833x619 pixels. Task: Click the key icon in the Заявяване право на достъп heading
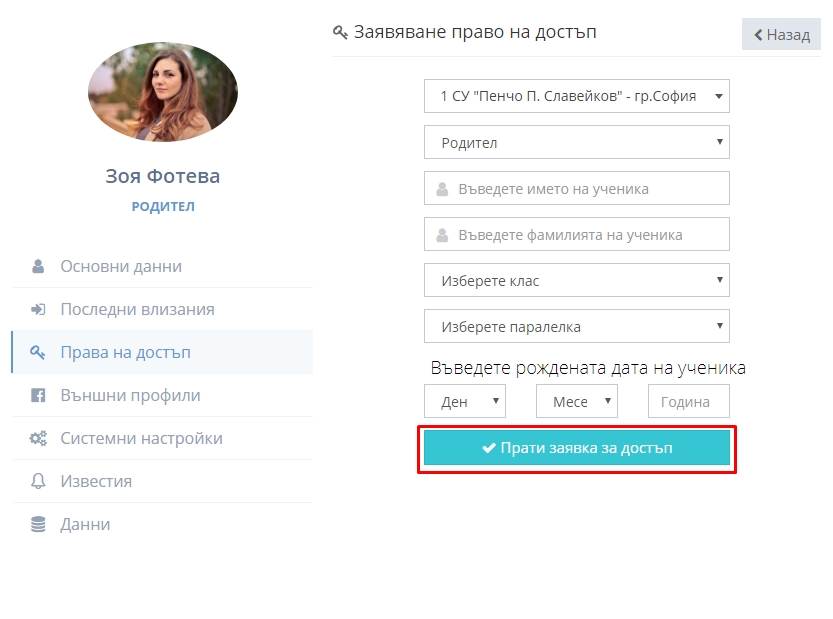tap(340, 32)
